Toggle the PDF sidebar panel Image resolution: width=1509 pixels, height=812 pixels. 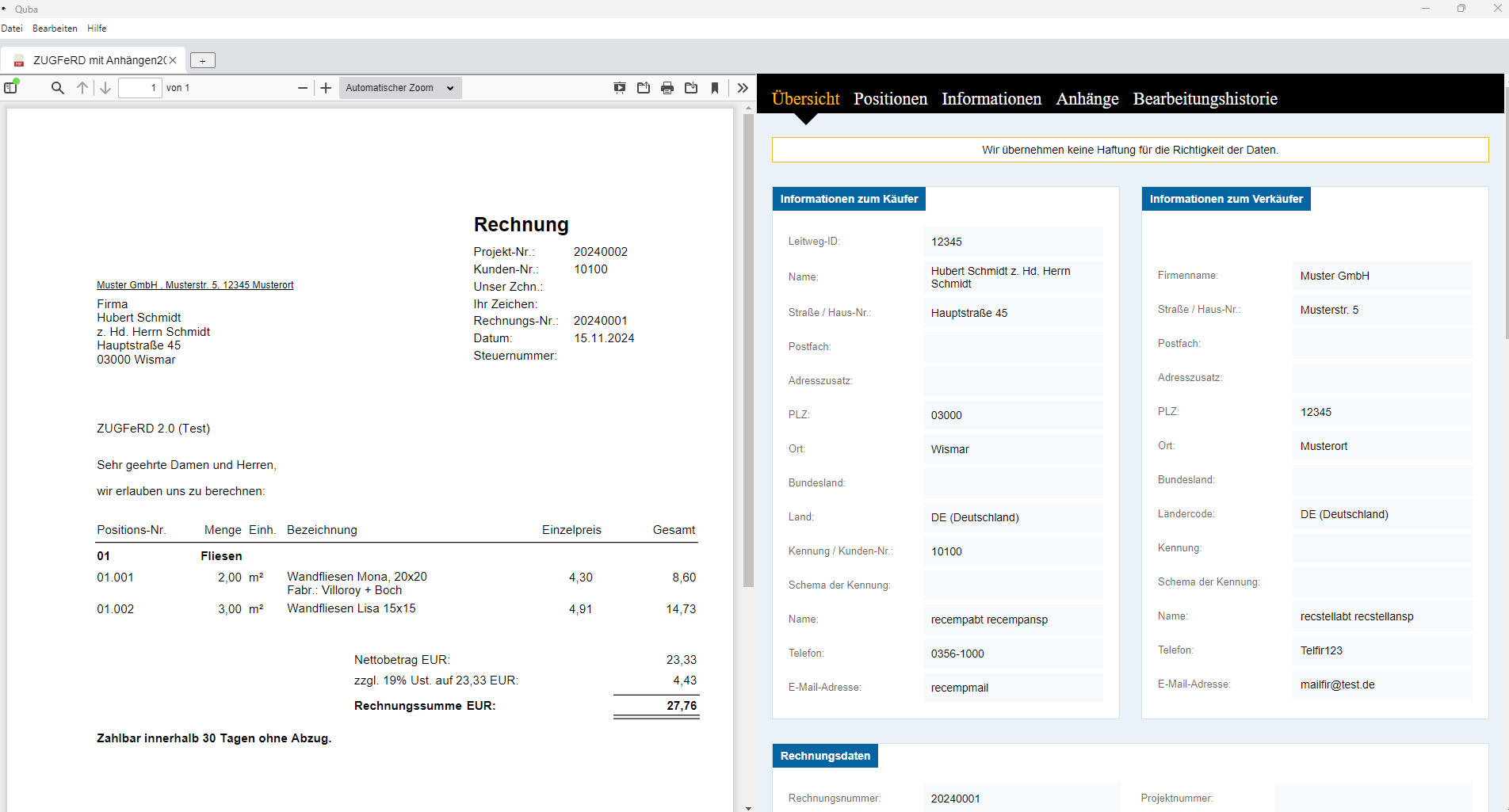(11, 88)
